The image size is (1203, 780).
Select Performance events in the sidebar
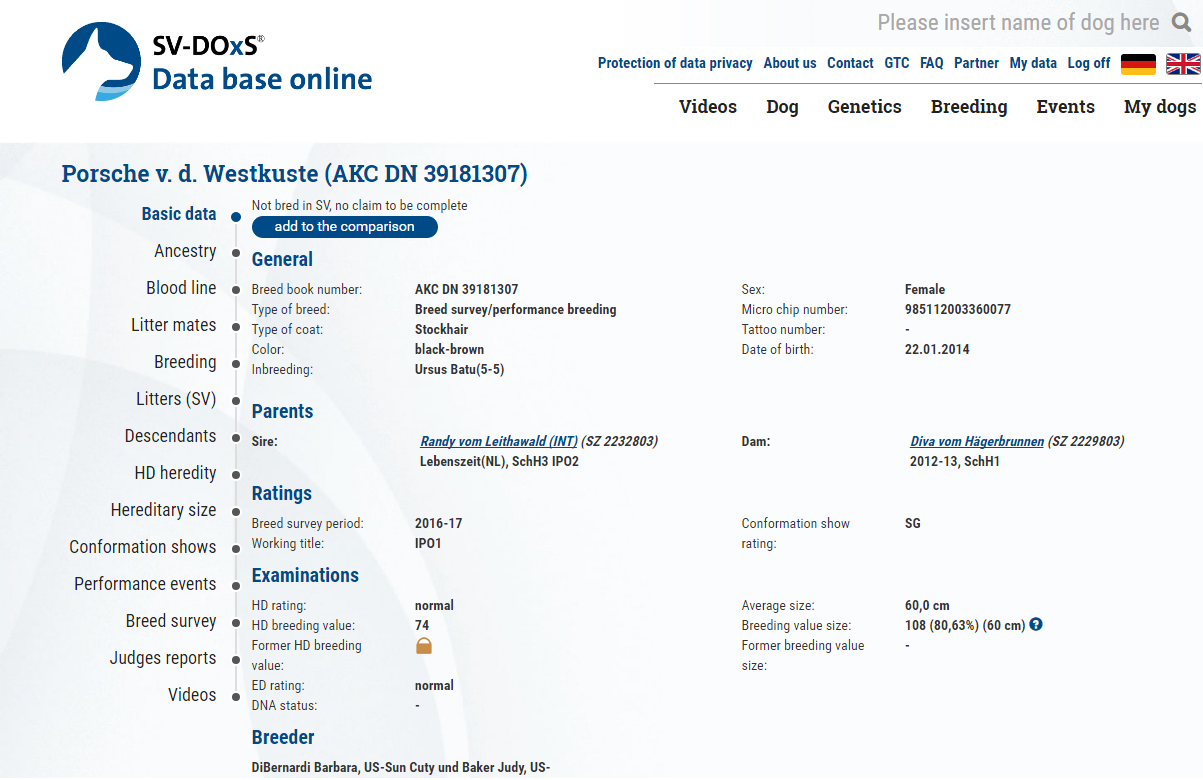[x=145, y=584]
